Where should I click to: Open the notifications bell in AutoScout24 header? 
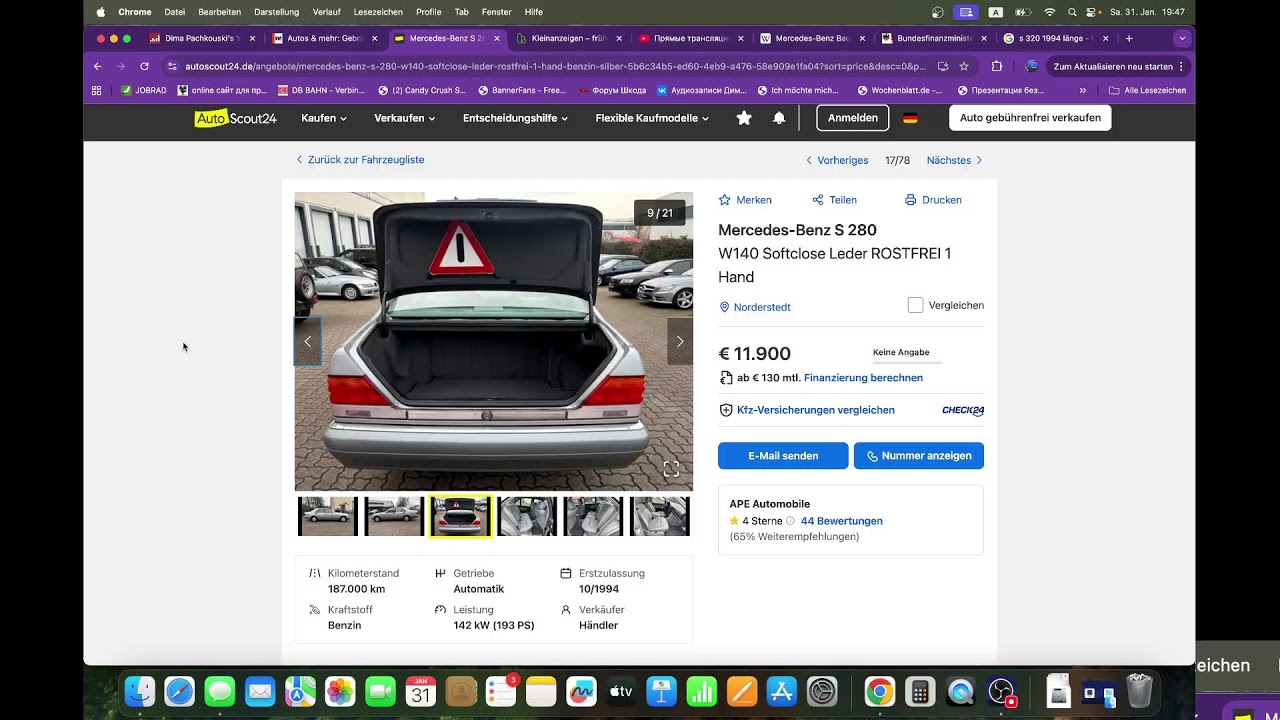[779, 118]
